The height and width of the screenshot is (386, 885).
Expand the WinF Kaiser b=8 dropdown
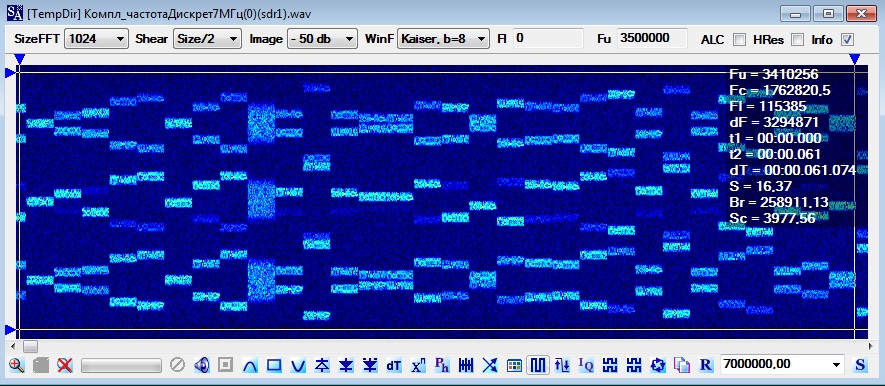[x=443, y=39]
